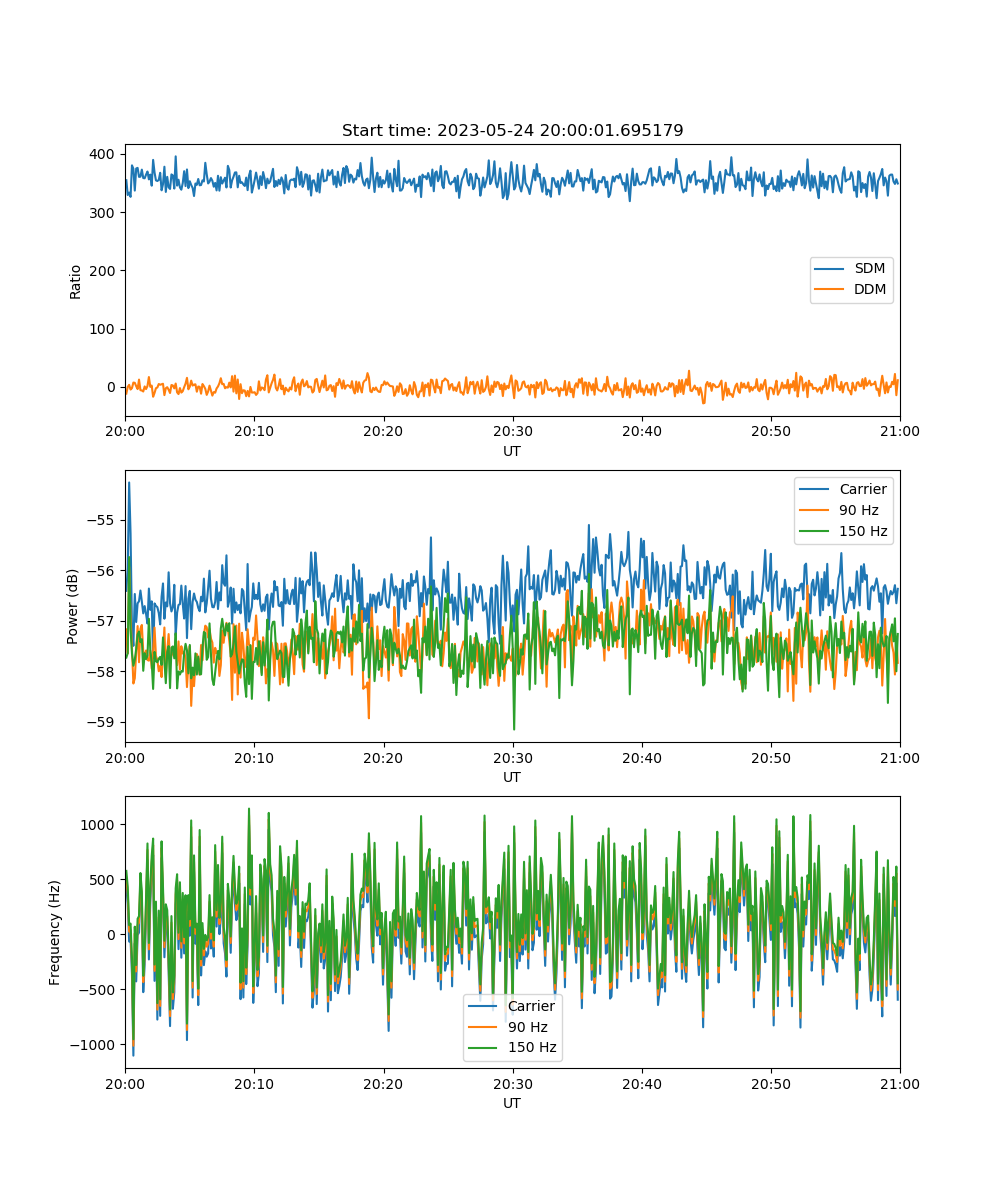This screenshot has height=1200, width=1000.
Task: Click the 90 Hz legend entry in the frequency plot
Action: coord(509,1027)
